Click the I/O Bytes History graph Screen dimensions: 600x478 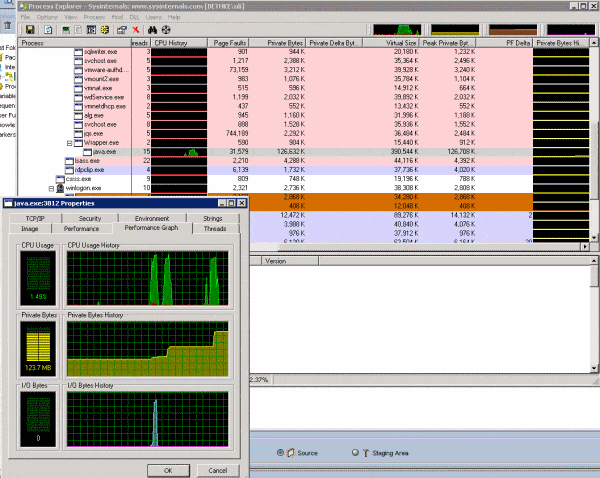(148, 419)
